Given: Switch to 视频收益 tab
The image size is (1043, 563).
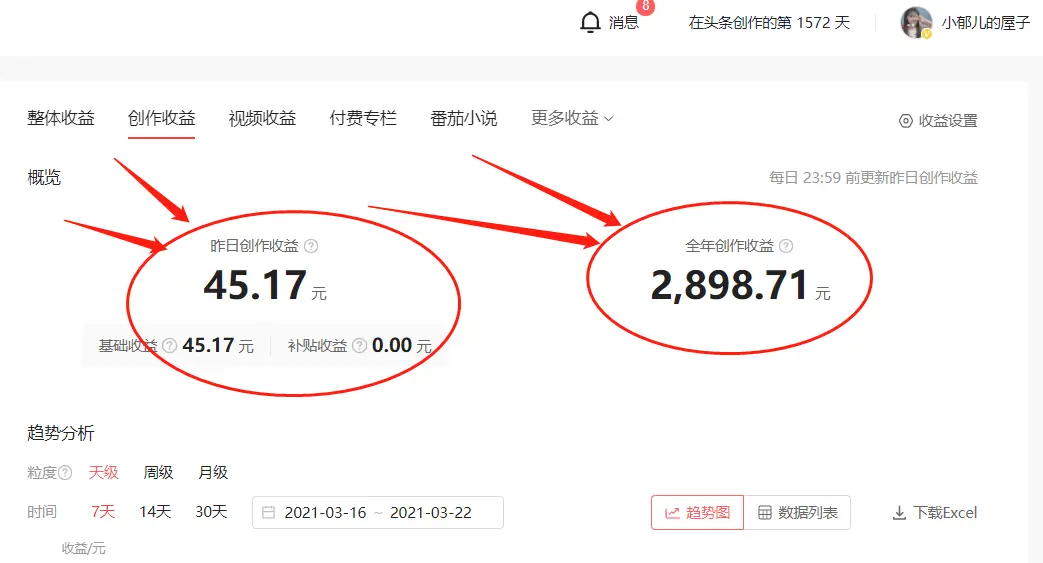Looking at the screenshot, I should 262,118.
